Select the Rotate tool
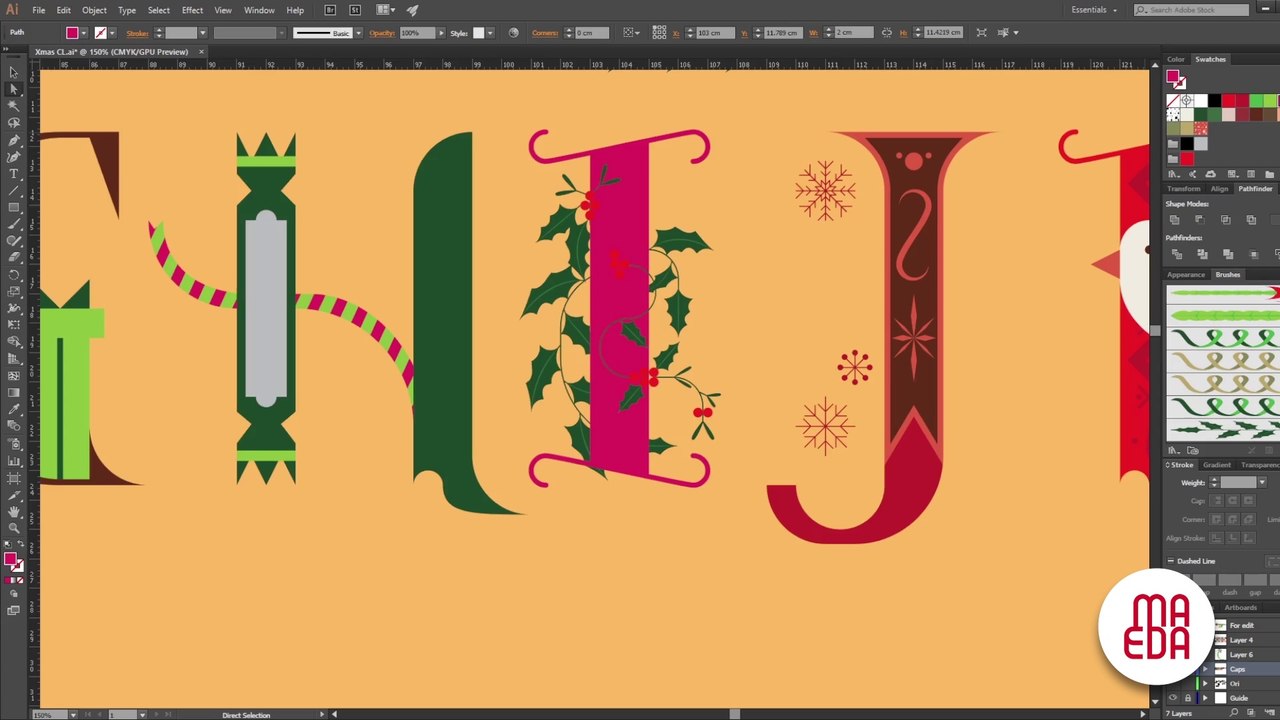This screenshot has width=1280, height=720. coord(13,275)
